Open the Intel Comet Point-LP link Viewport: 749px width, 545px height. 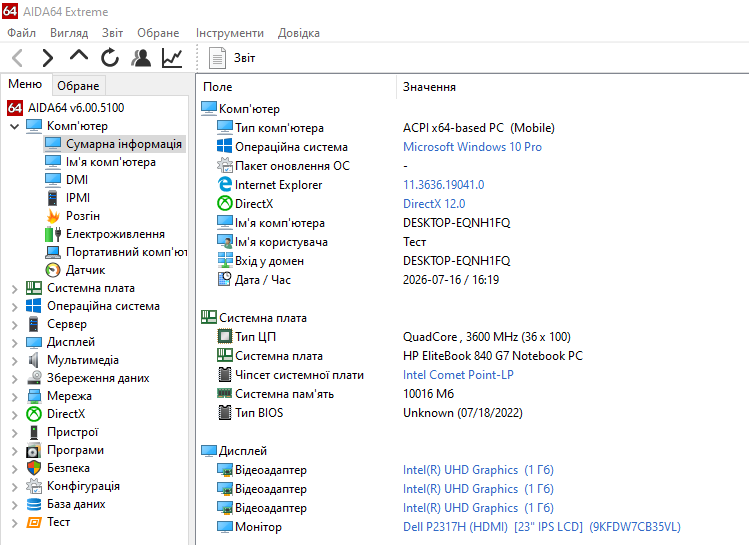click(458, 375)
